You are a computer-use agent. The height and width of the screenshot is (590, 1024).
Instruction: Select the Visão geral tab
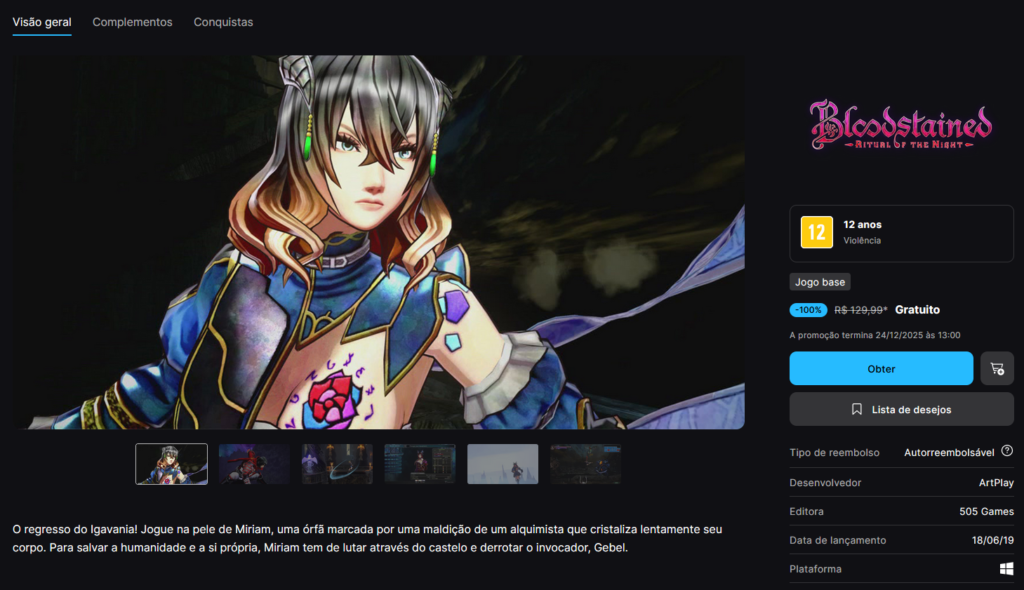[41, 21]
